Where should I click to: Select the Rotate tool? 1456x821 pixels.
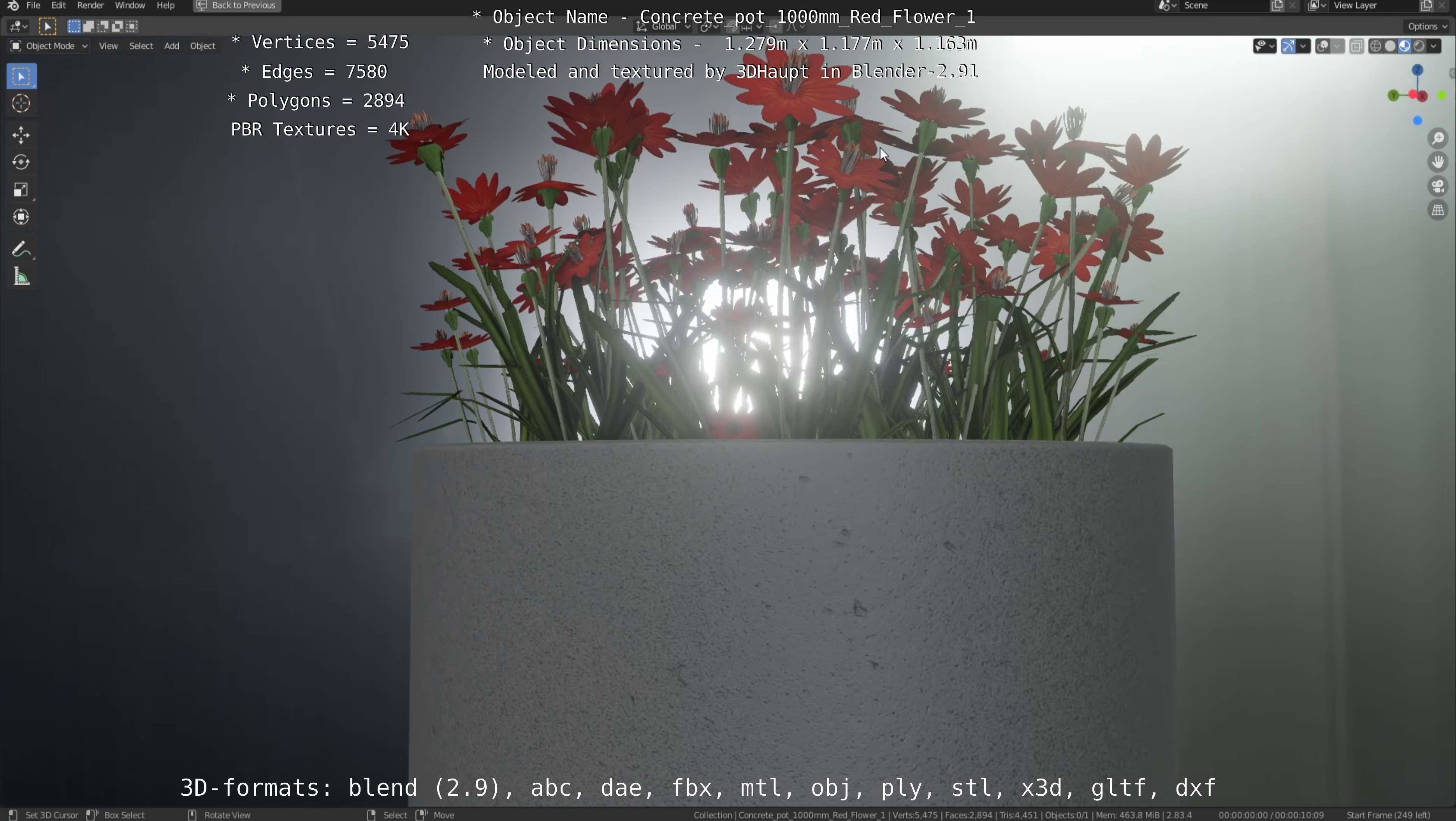pyautogui.click(x=21, y=162)
